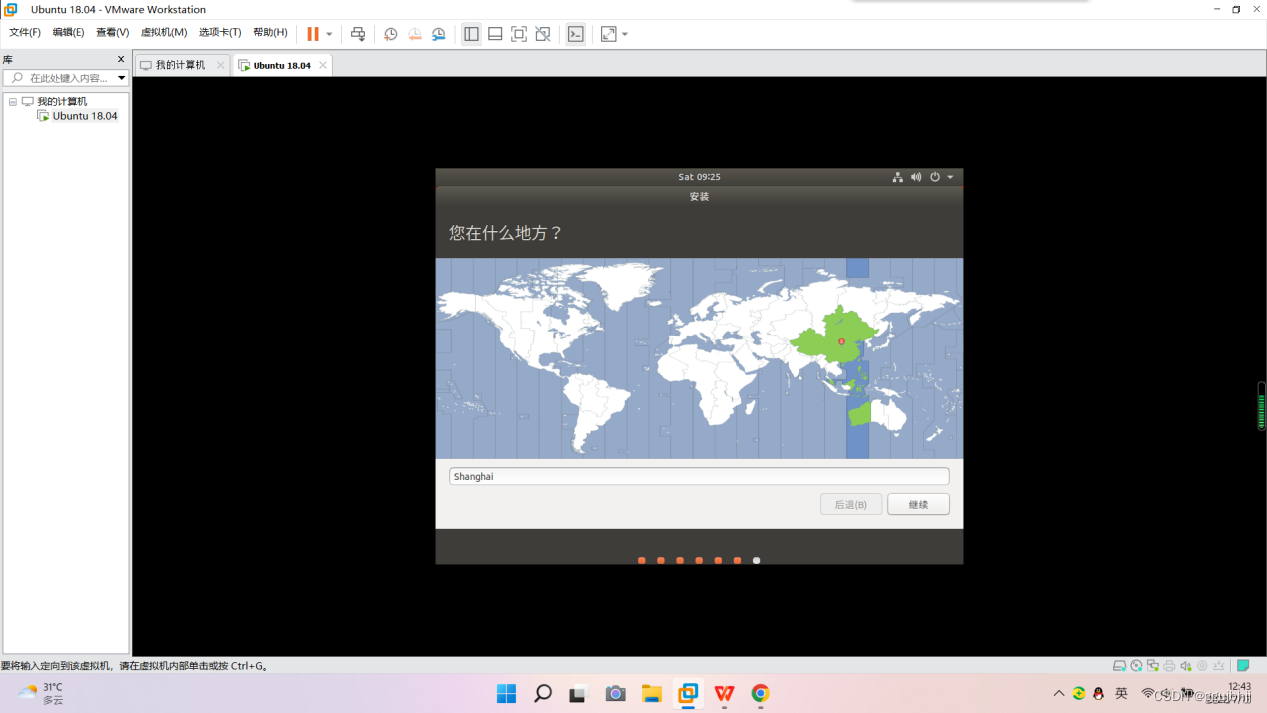Viewport: 1267px width, 713px height.
Task: Click the Revert to snapshot icon
Action: point(415,34)
